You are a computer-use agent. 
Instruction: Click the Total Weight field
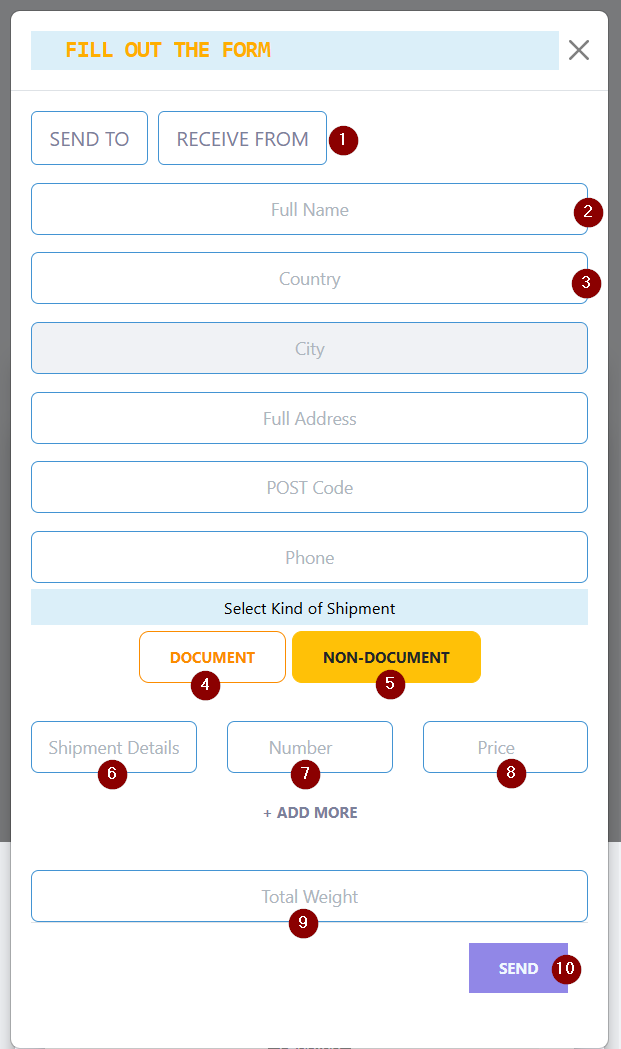pyautogui.click(x=309, y=896)
